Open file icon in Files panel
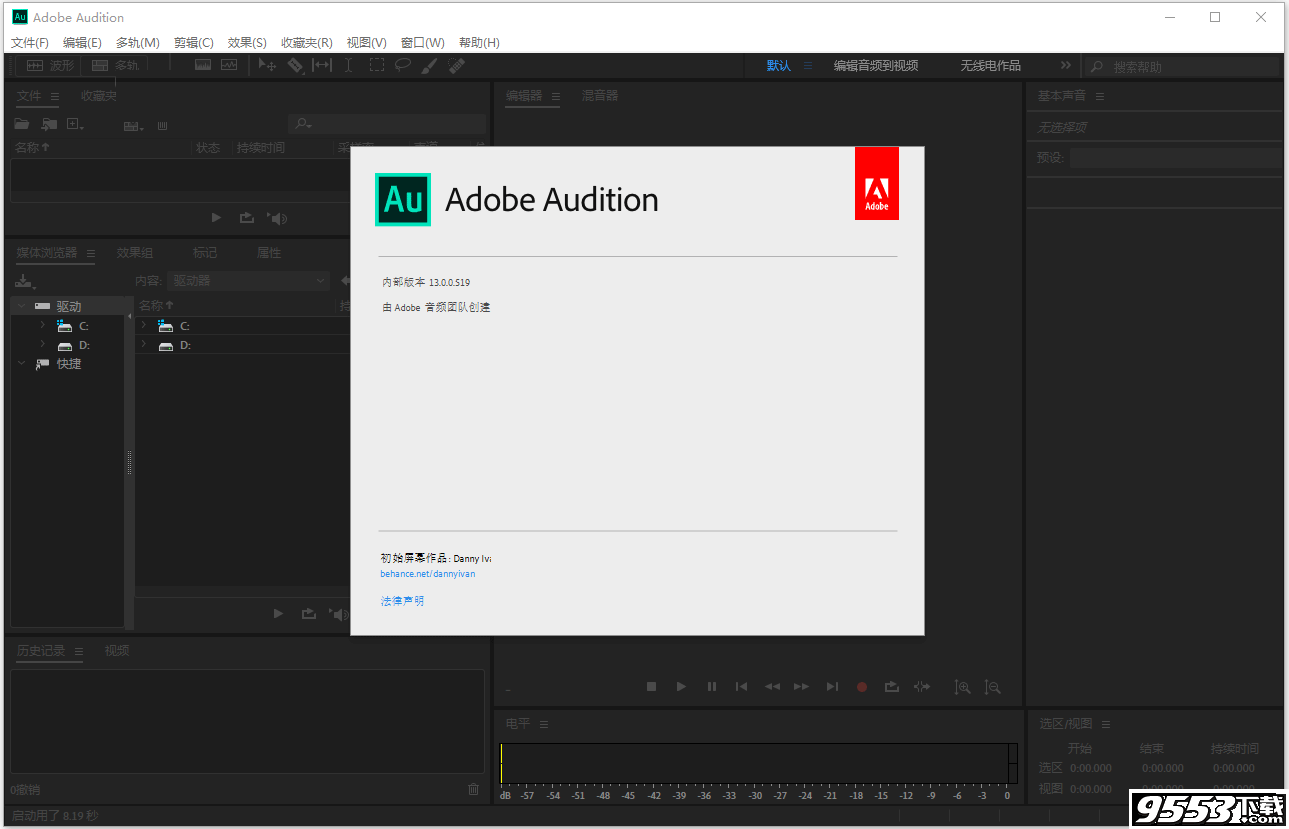 [21, 124]
